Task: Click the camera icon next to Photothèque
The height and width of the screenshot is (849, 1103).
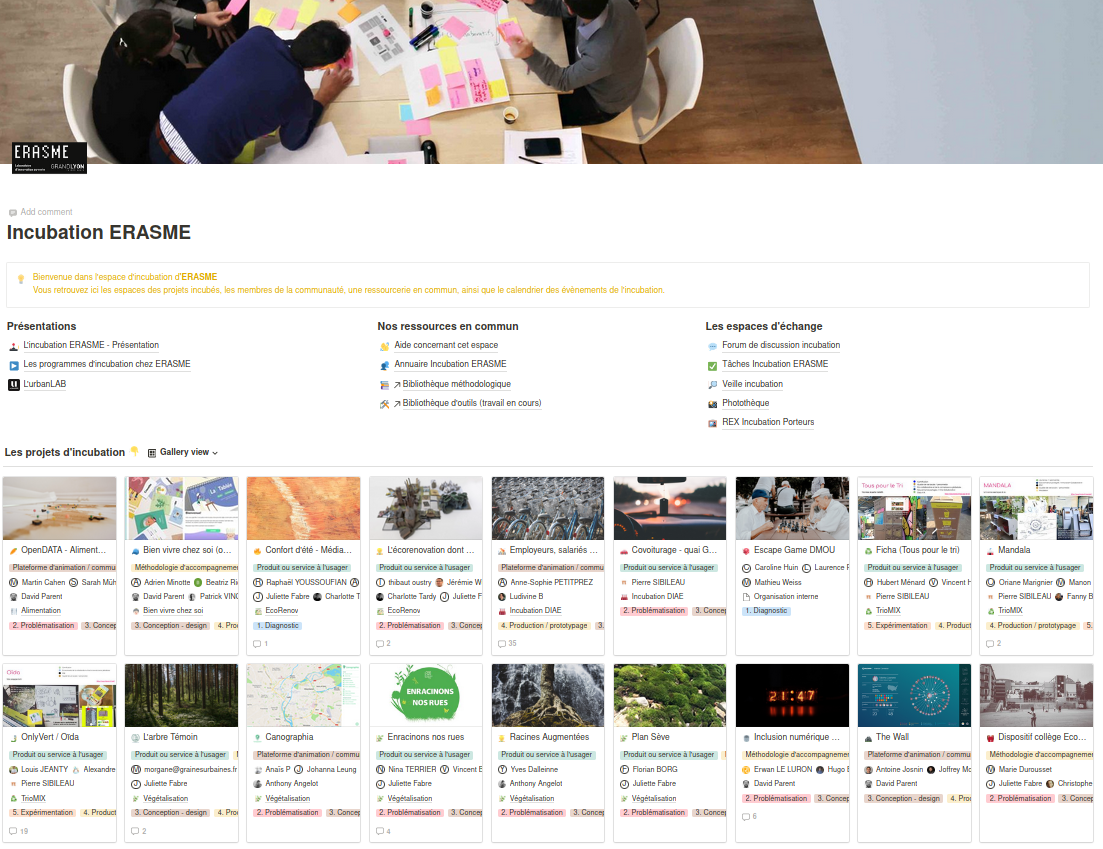Action: (x=712, y=404)
